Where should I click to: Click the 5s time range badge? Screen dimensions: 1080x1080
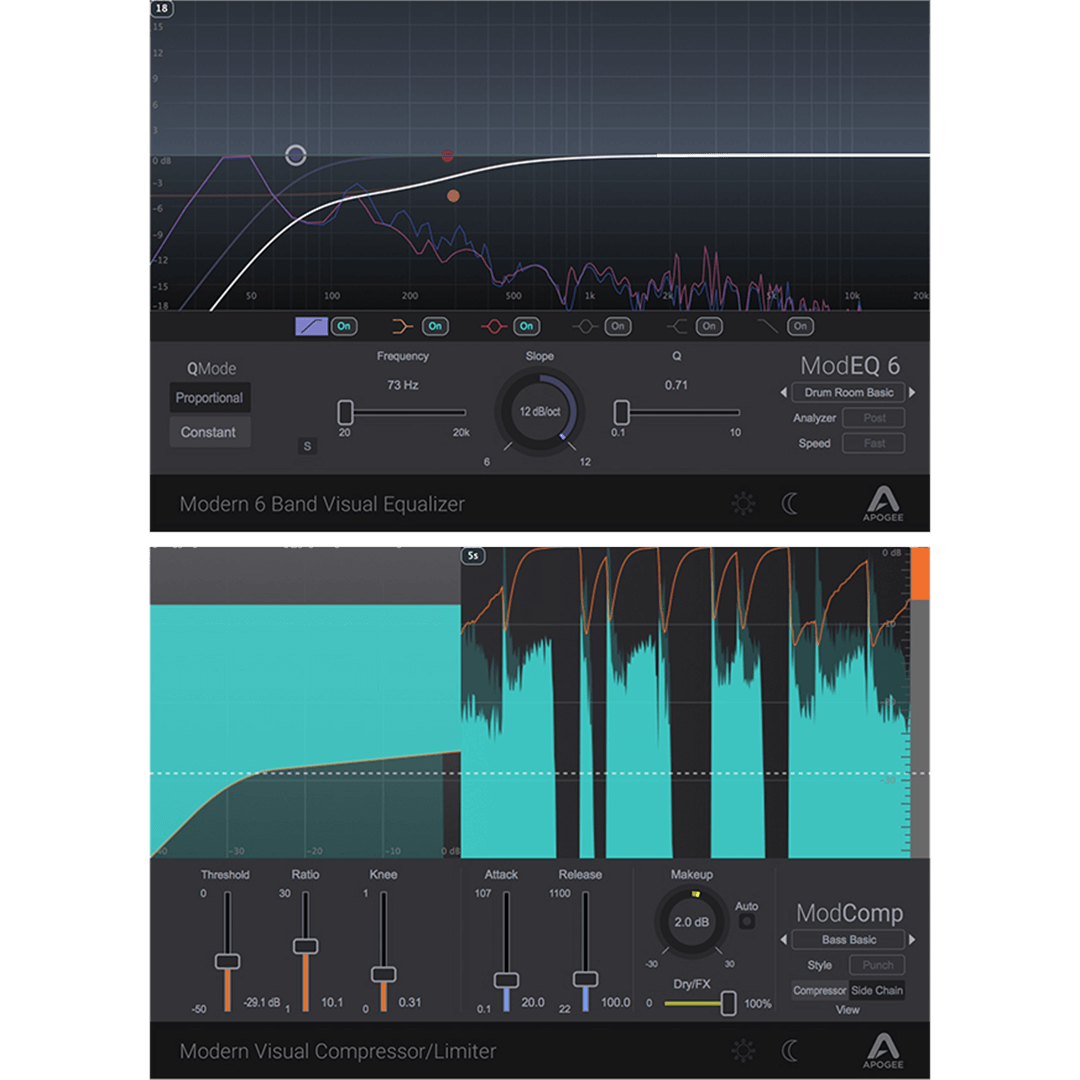[x=473, y=556]
